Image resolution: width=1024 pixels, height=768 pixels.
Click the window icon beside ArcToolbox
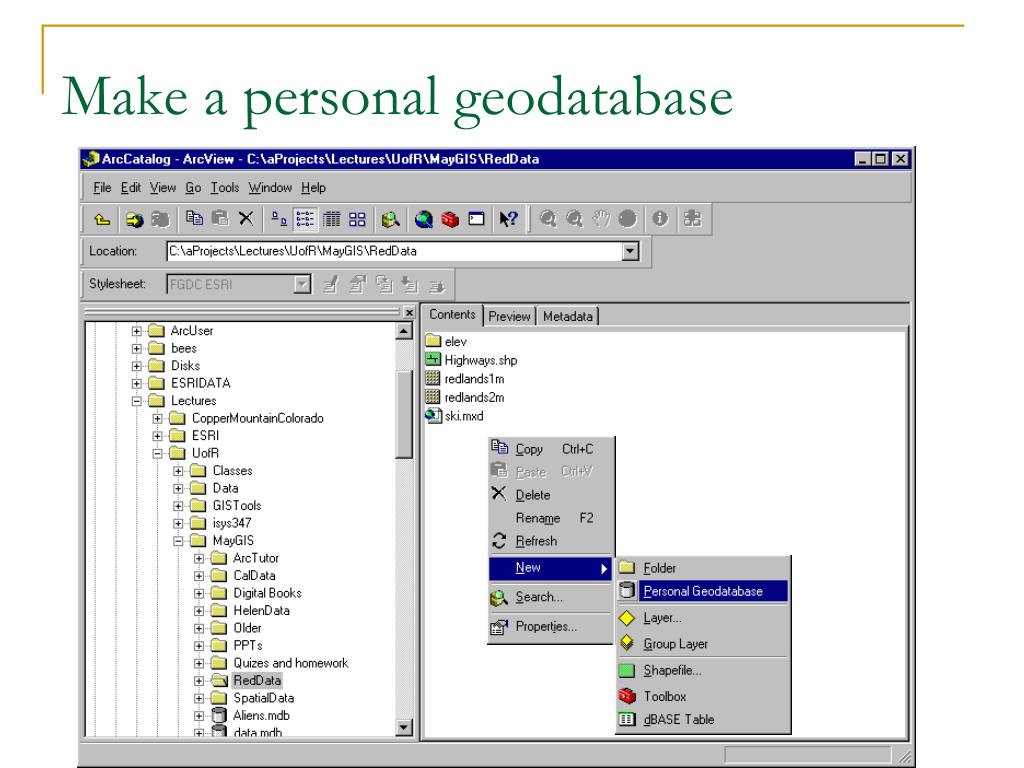(477, 219)
